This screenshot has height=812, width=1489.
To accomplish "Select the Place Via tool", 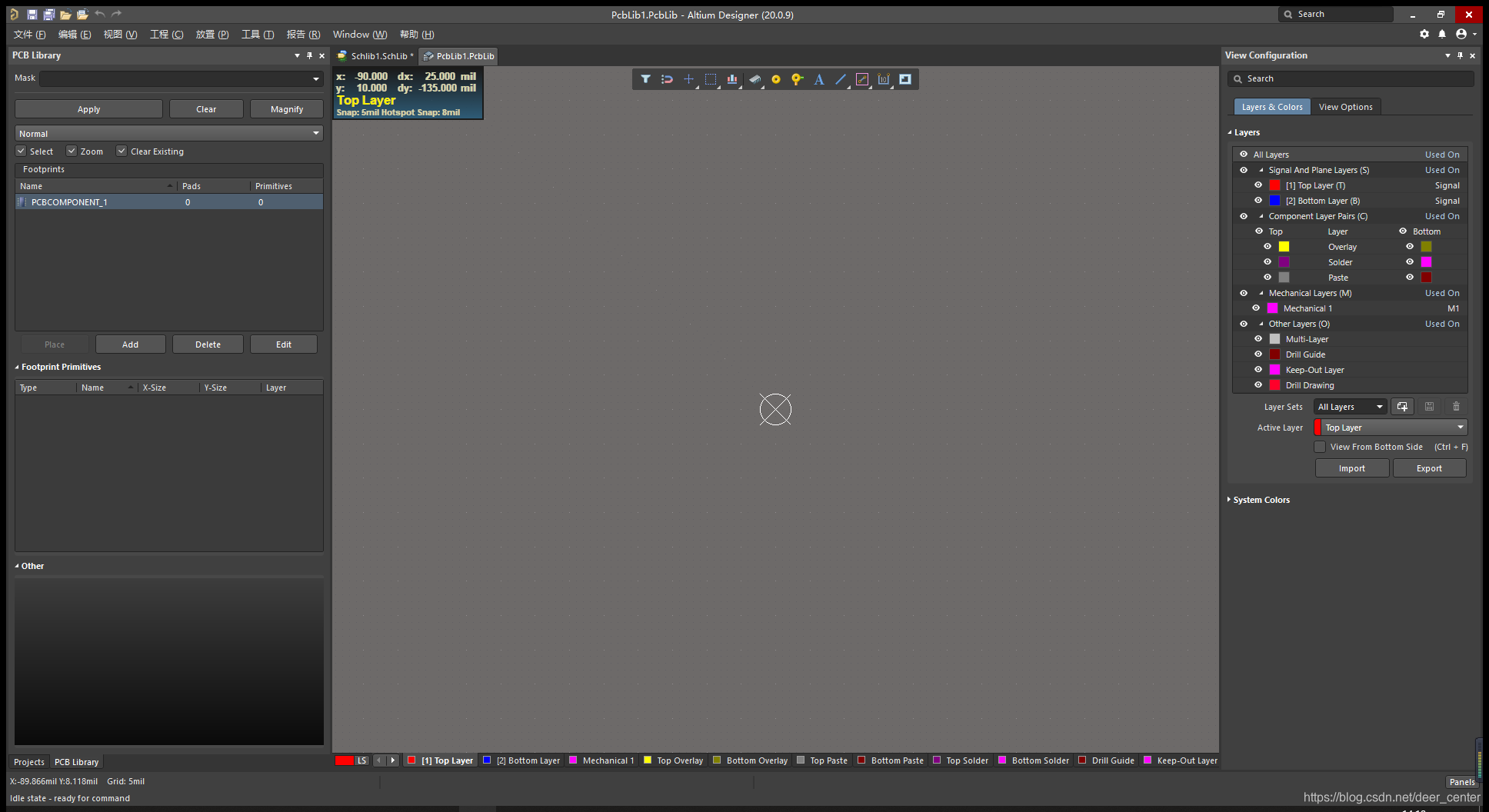I will [798, 79].
